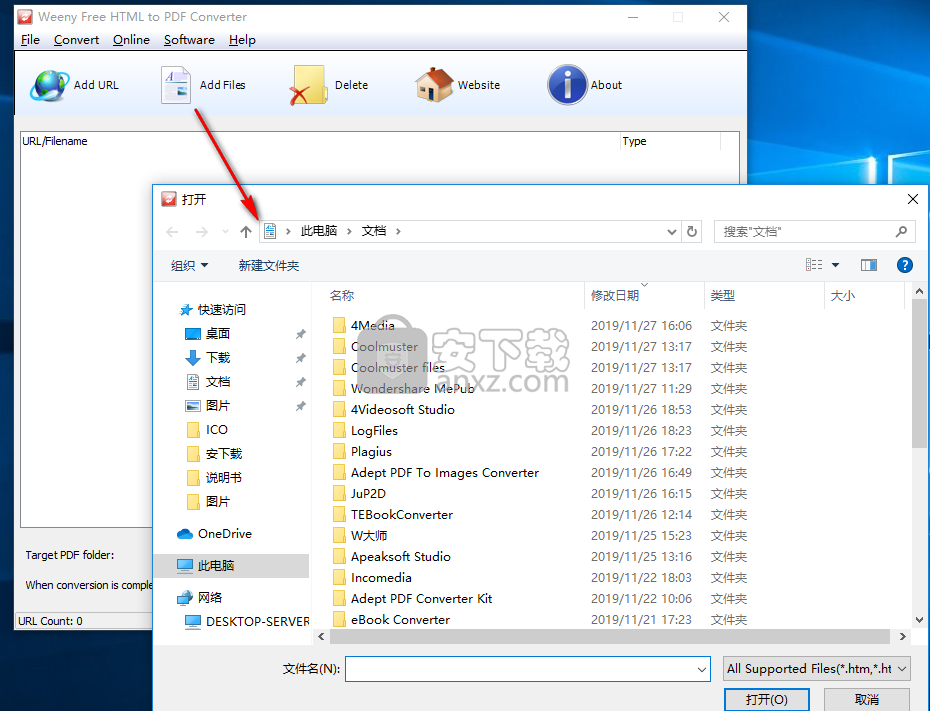Screen dimensions: 930x711
Task: Click the change view layout icon
Action: pos(814,265)
